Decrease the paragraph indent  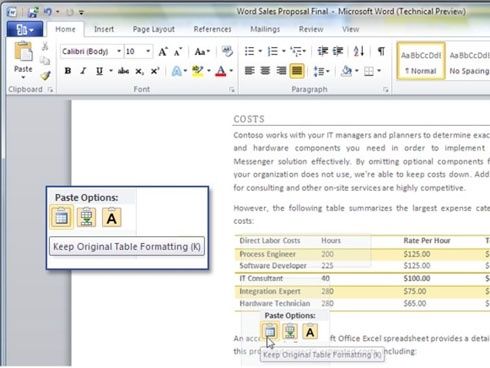tap(322, 51)
